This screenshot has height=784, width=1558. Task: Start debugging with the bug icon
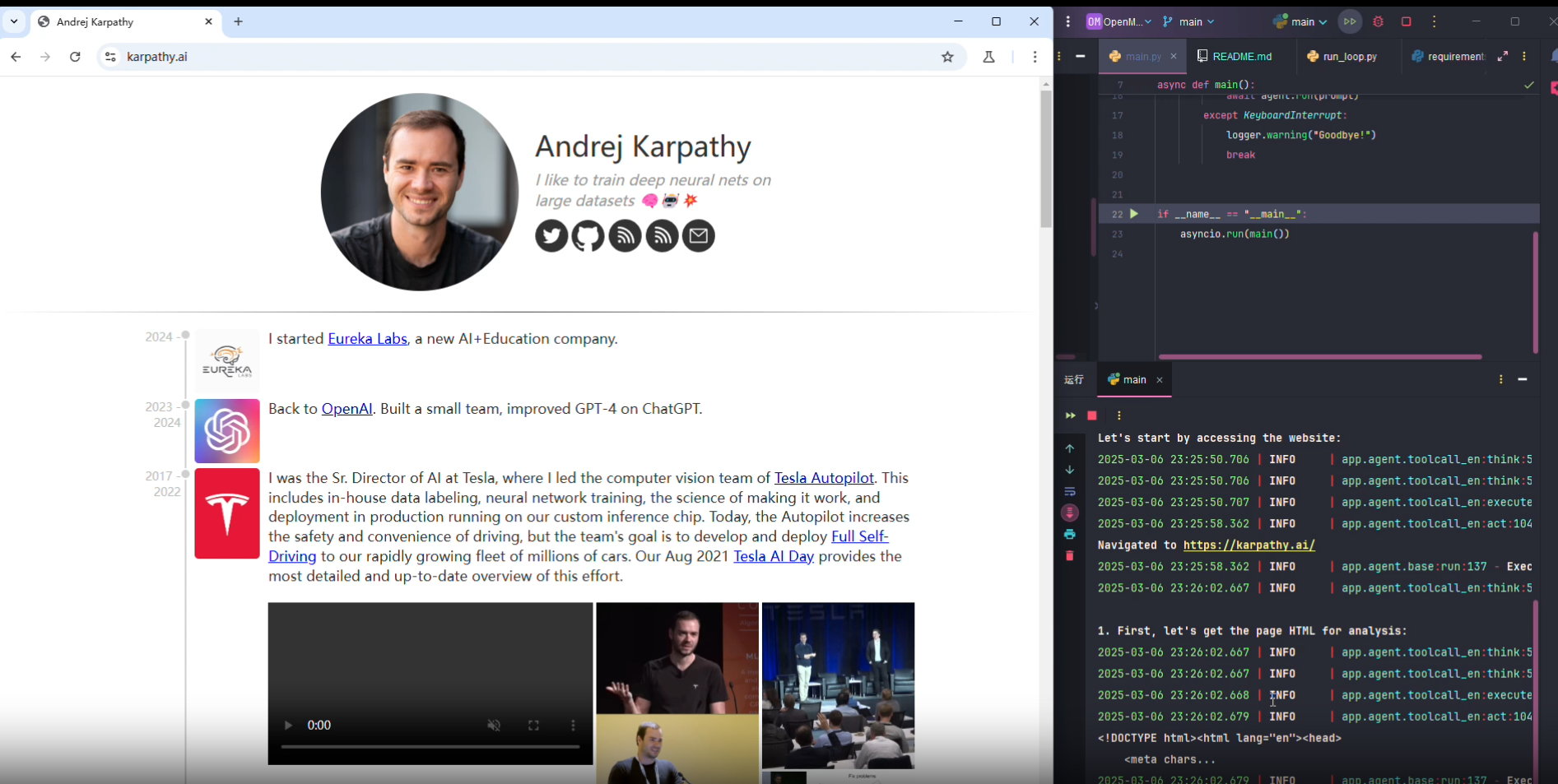[1379, 22]
